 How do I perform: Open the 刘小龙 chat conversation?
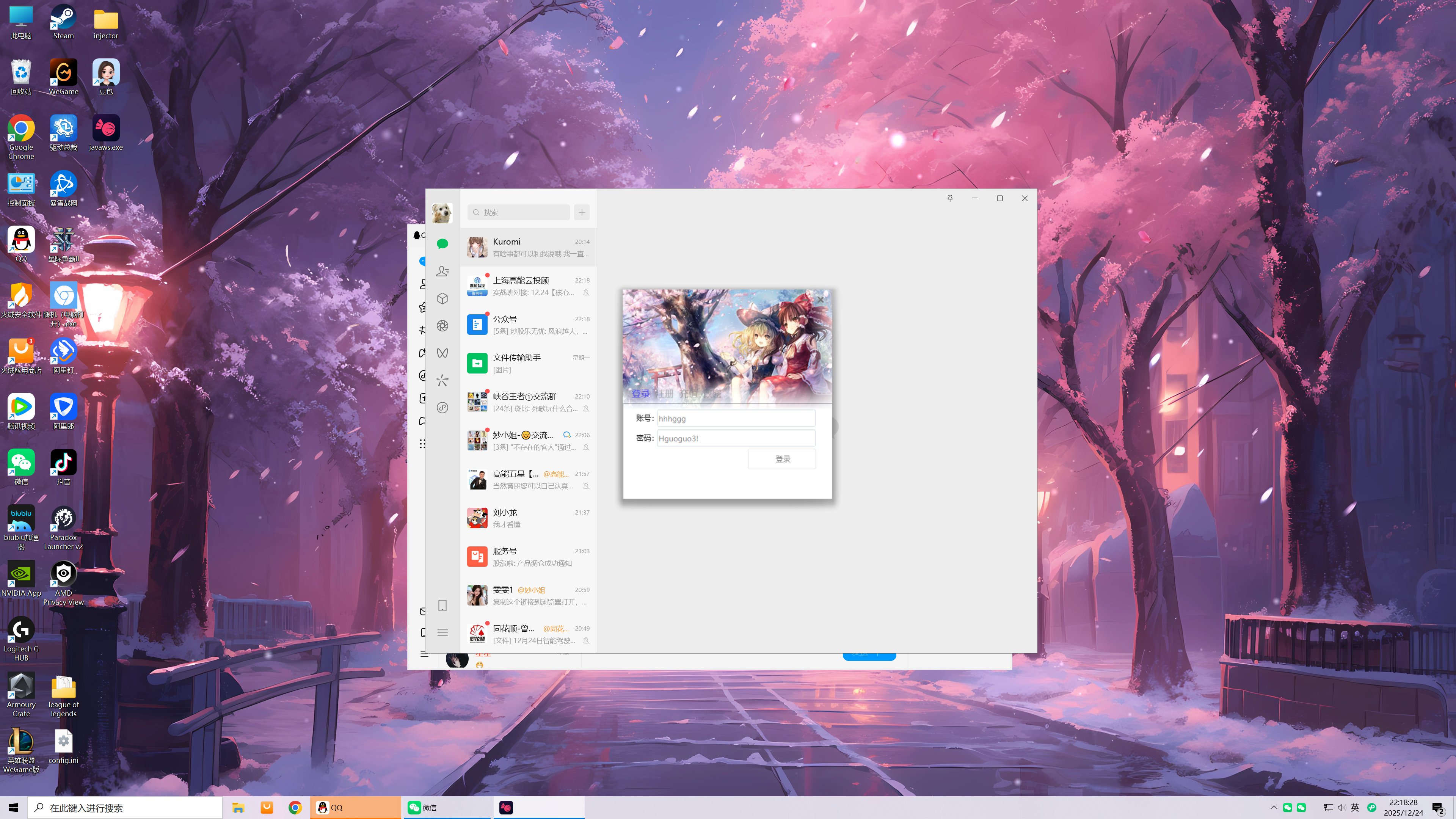point(529,518)
